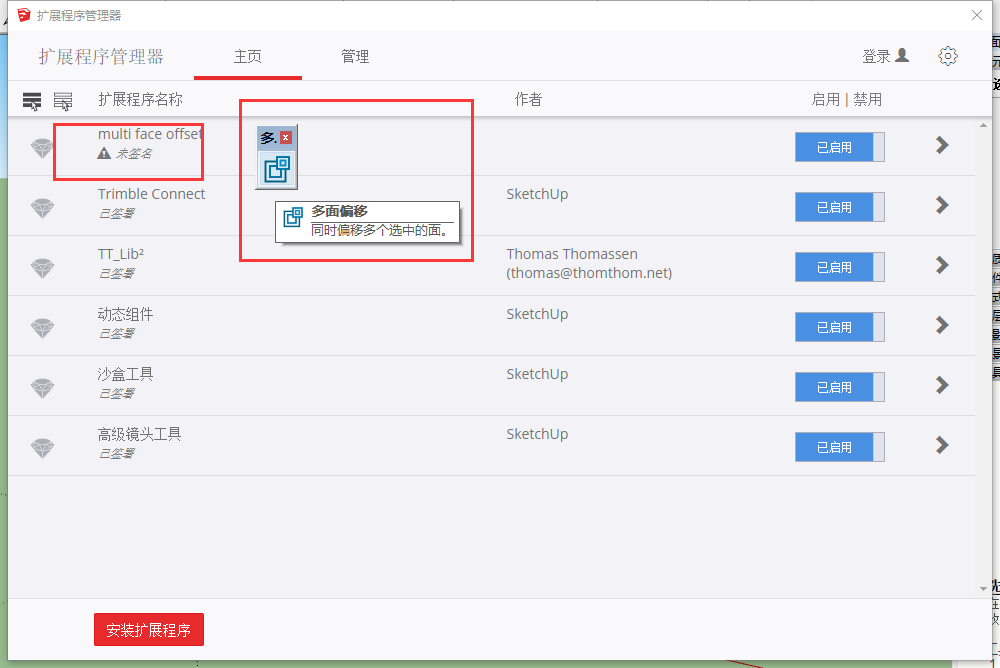This screenshot has height=668, width=1000.
Task: Close the small multi face offset toolbar
Action: point(286,137)
